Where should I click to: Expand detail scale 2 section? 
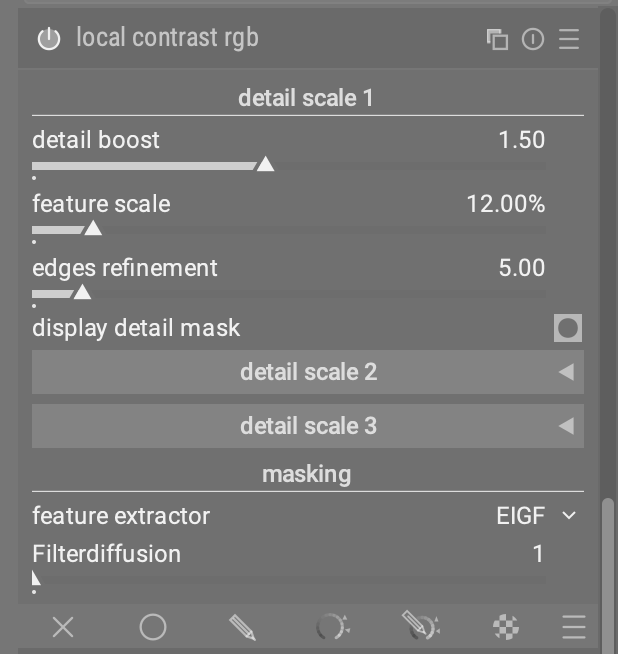(x=308, y=372)
